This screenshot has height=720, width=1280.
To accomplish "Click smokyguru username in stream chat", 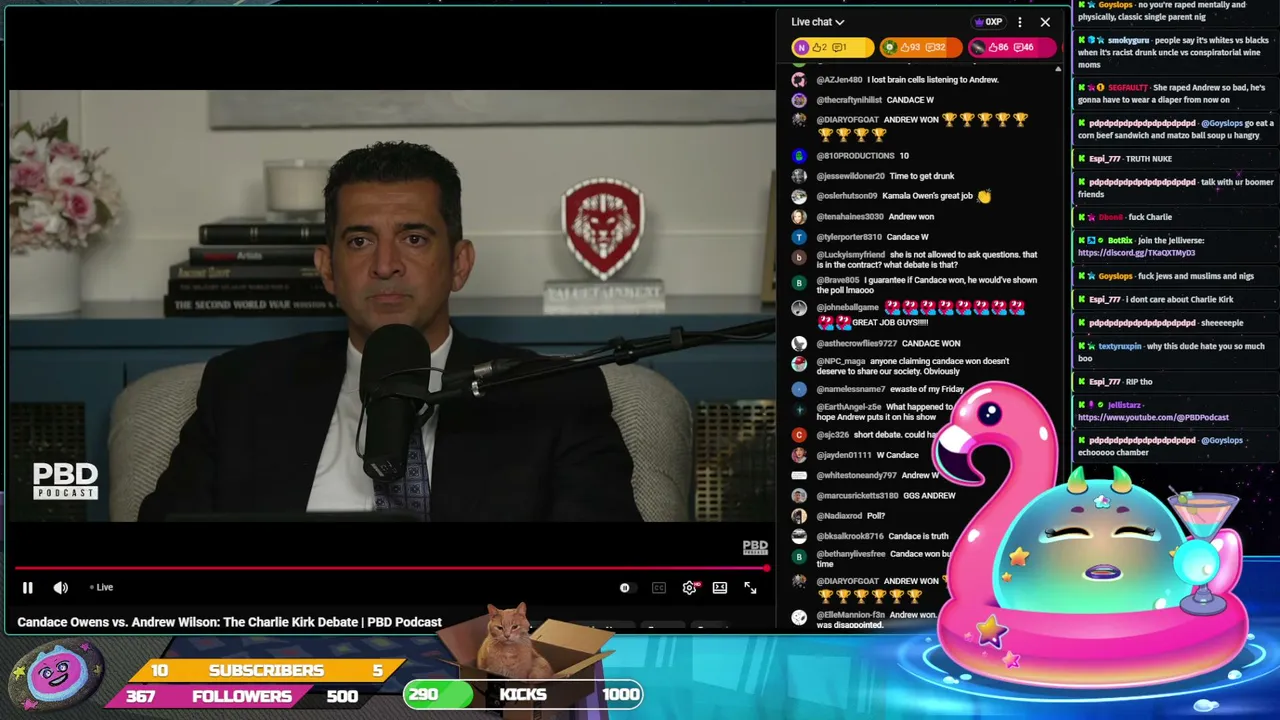I will pyautogui.click(x=1128, y=40).
